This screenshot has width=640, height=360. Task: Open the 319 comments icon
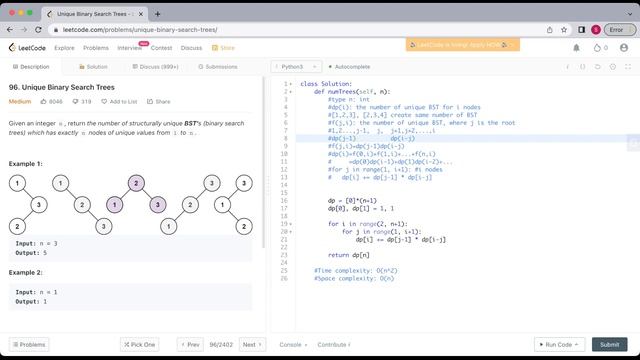[82, 102]
